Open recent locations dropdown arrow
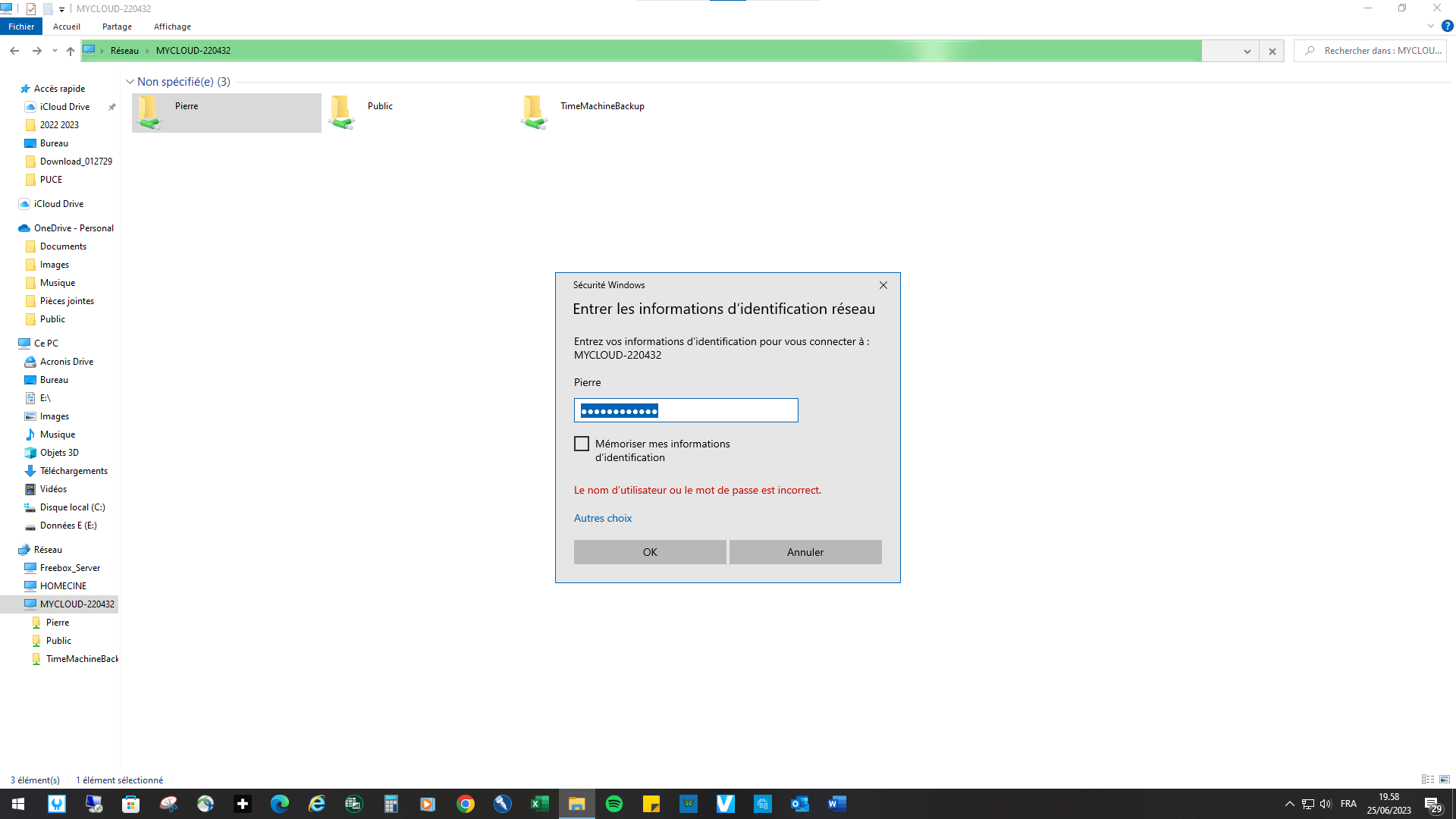The width and height of the screenshot is (1456, 819). point(55,51)
